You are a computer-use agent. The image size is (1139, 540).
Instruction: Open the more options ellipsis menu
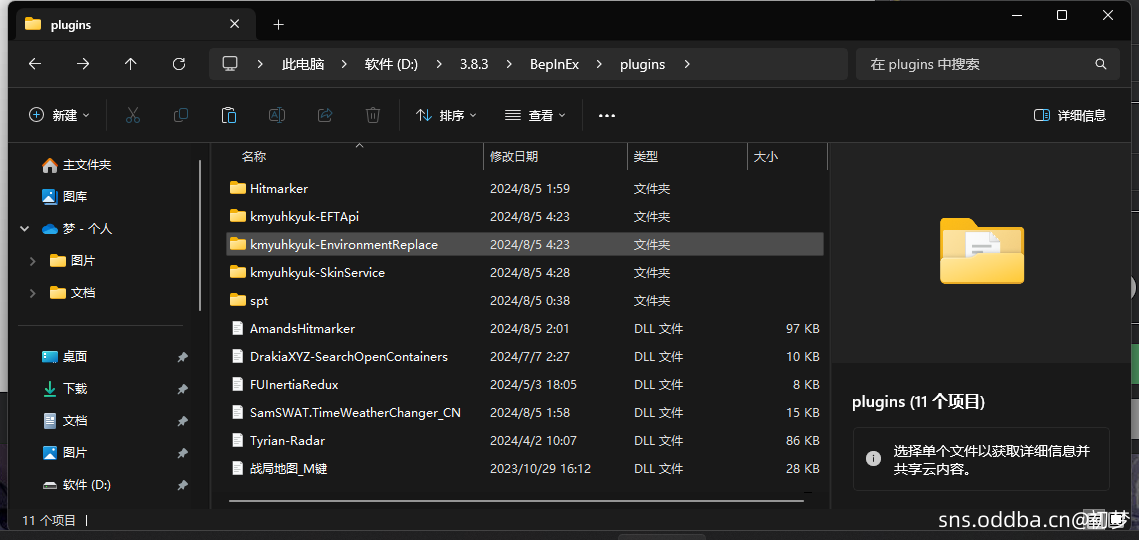pyautogui.click(x=607, y=115)
